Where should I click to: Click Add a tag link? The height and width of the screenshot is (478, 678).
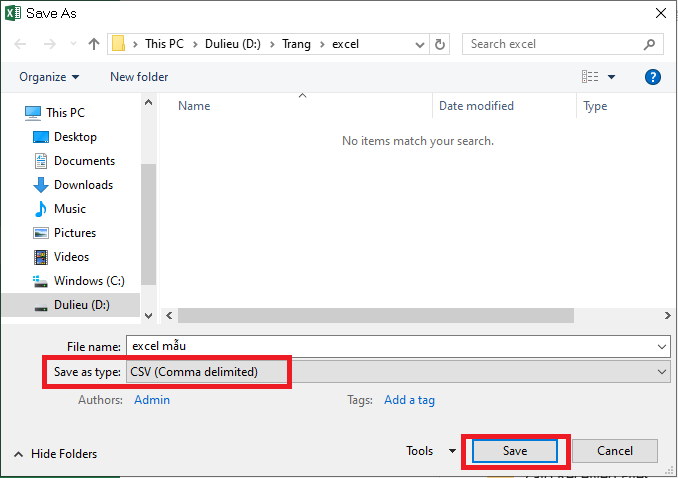pyautogui.click(x=409, y=400)
